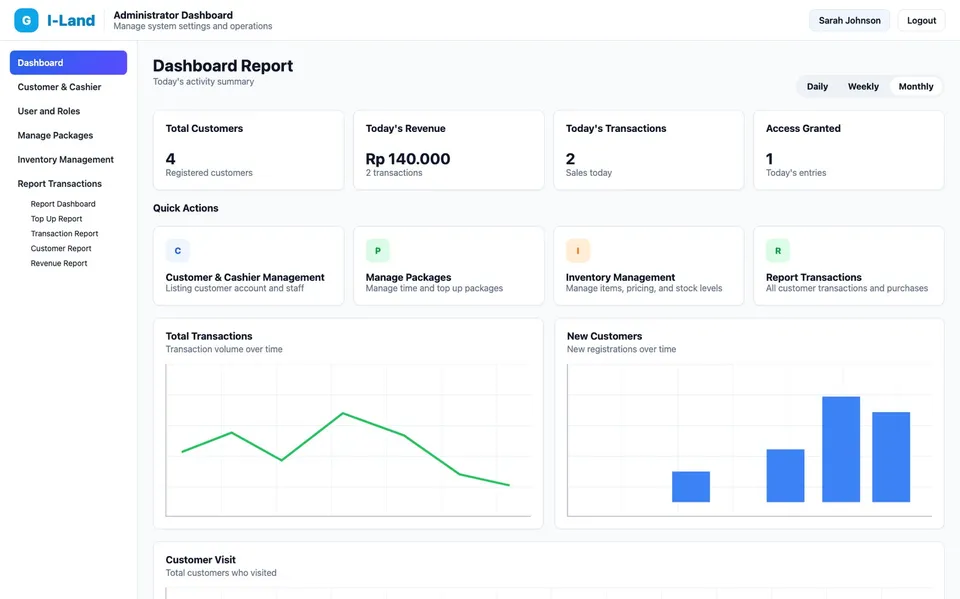Open the Transaction Report sub-item
Image resolution: width=960 pixels, height=599 pixels.
click(x=64, y=233)
